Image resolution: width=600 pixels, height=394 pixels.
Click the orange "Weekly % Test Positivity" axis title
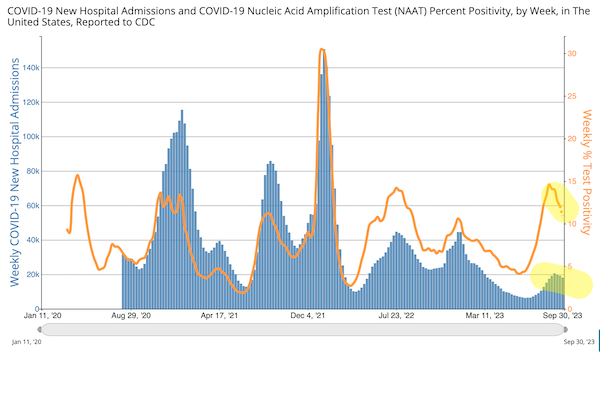click(x=586, y=172)
